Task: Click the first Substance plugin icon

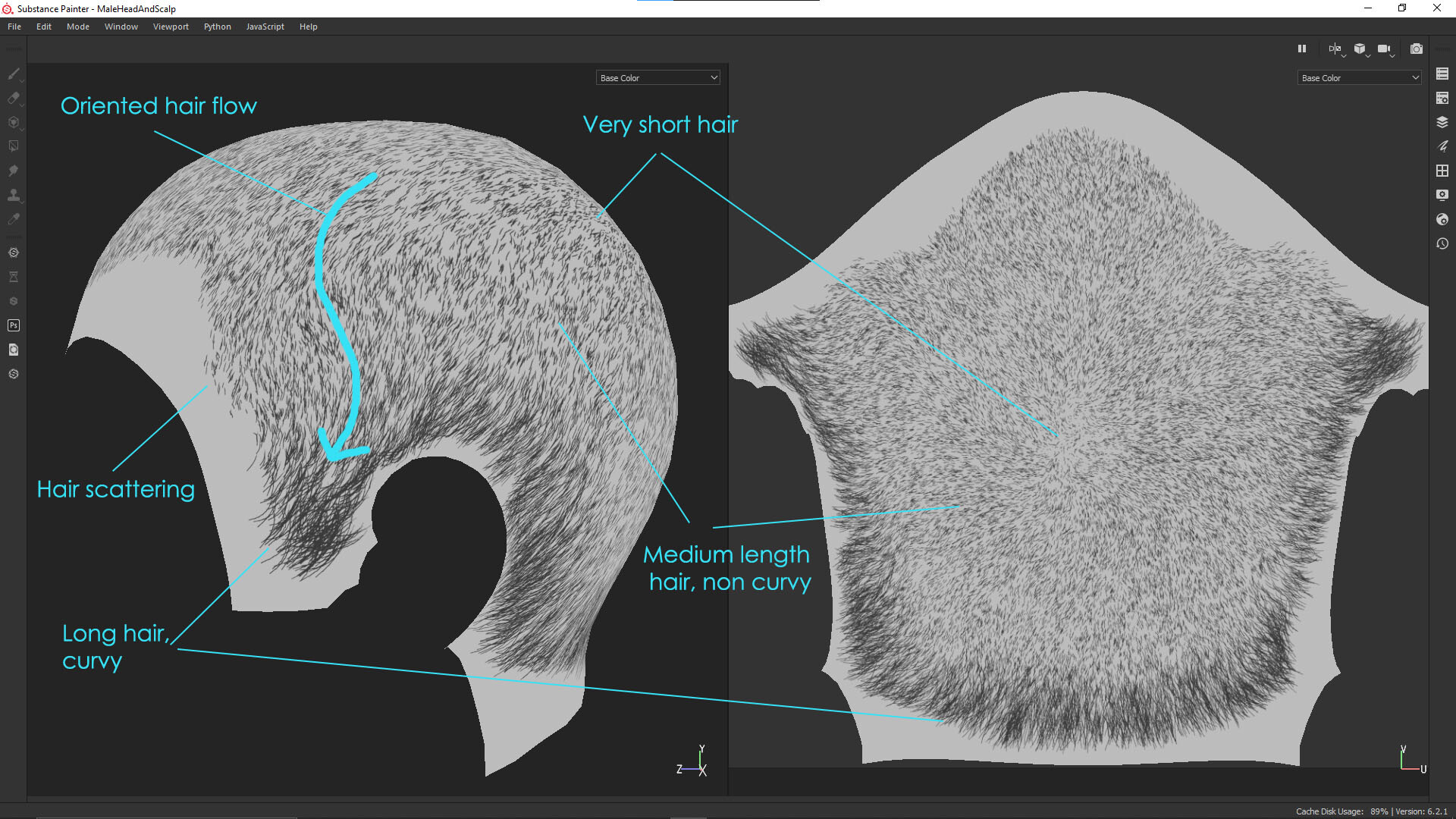Action: pyautogui.click(x=14, y=253)
